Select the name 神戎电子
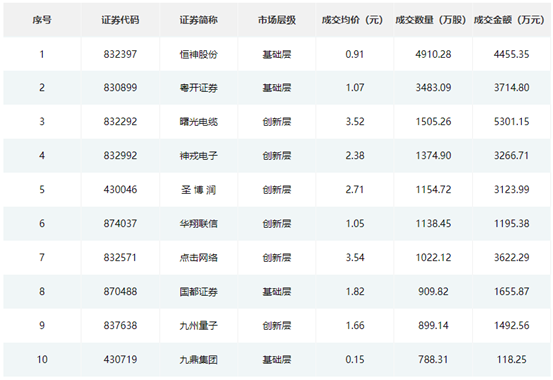Image resolution: width=553 pixels, height=380 pixels. [x=199, y=156]
